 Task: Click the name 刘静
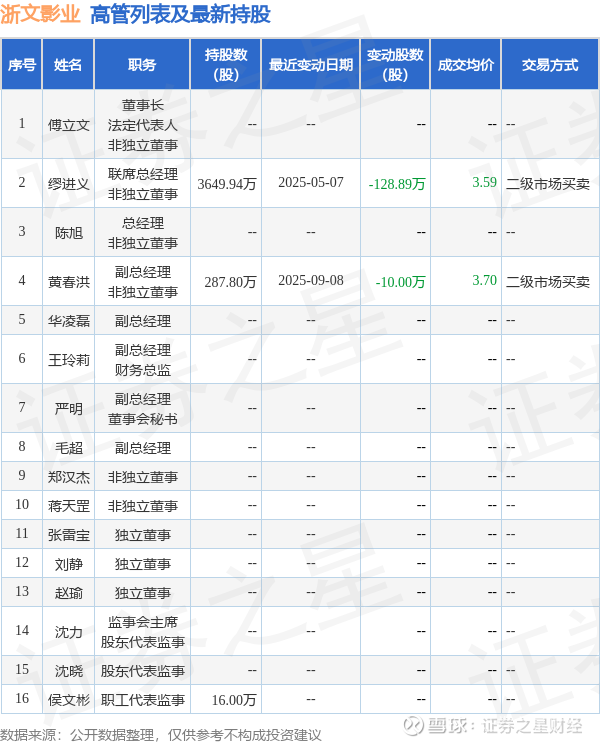click(69, 564)
